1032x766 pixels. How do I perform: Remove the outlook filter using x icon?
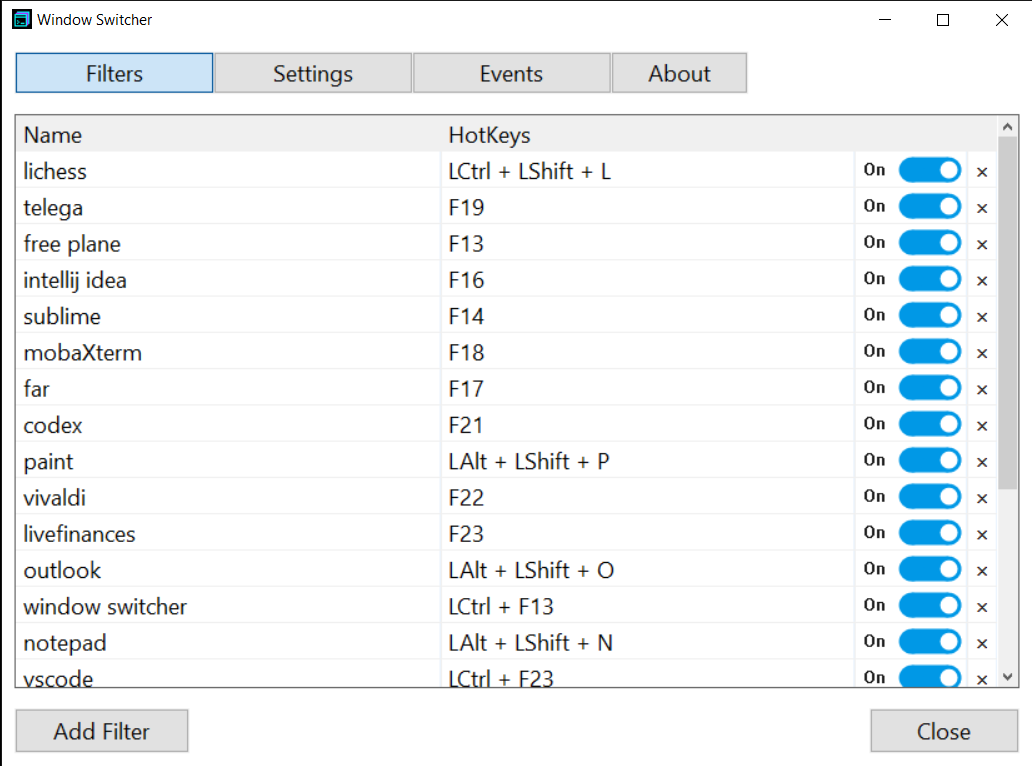tap(982, 571)
